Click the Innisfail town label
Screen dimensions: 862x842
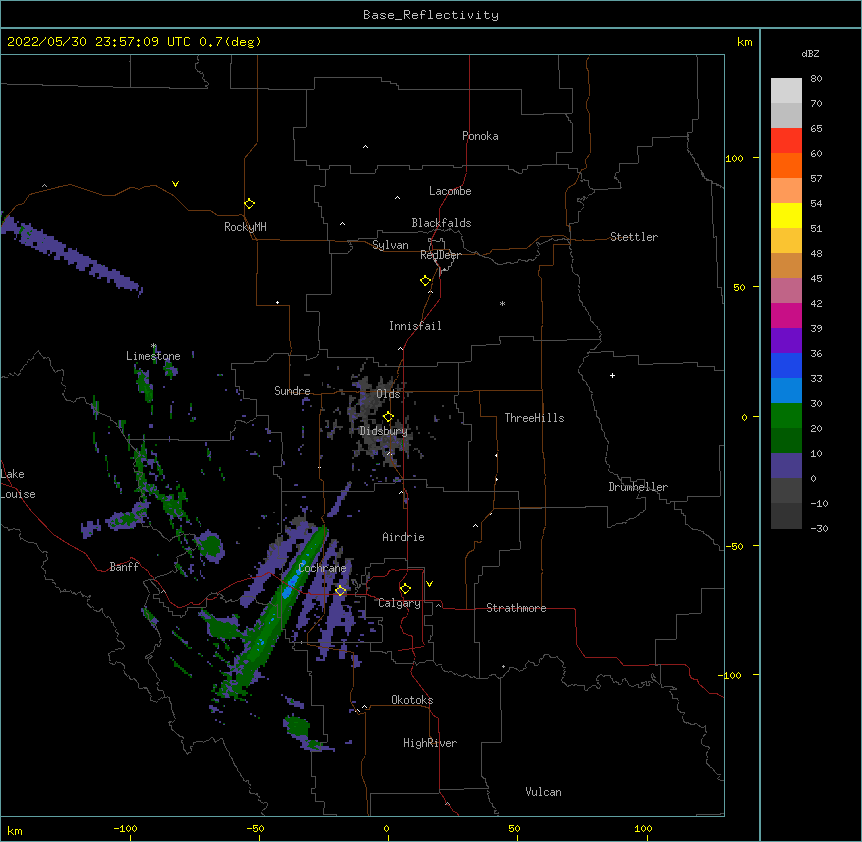(415, 326)
